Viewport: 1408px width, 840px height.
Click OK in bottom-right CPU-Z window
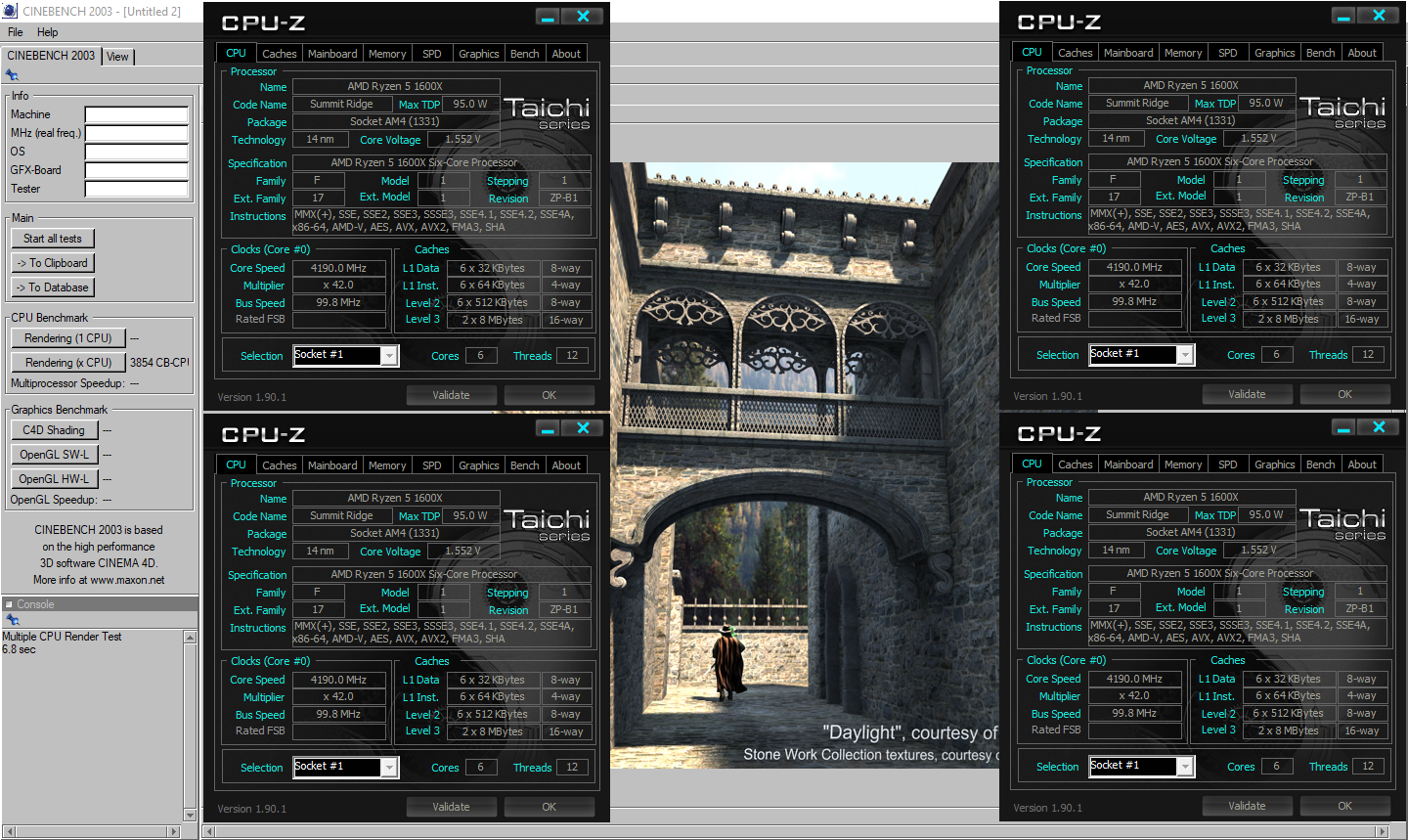[1344, 806]
